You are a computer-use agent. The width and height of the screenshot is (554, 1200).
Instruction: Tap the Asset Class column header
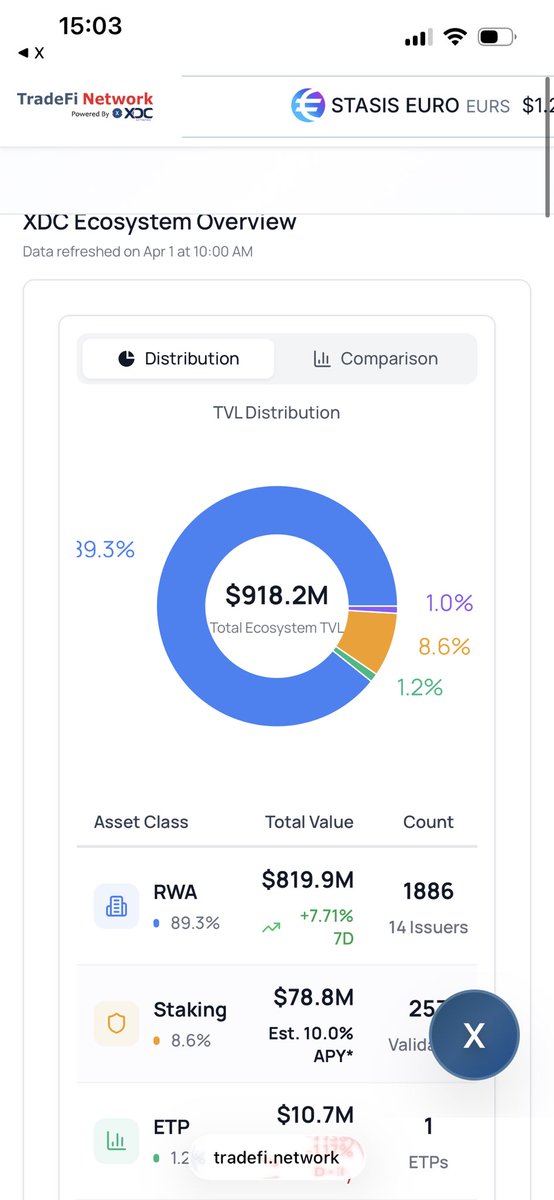pos(141,822)
